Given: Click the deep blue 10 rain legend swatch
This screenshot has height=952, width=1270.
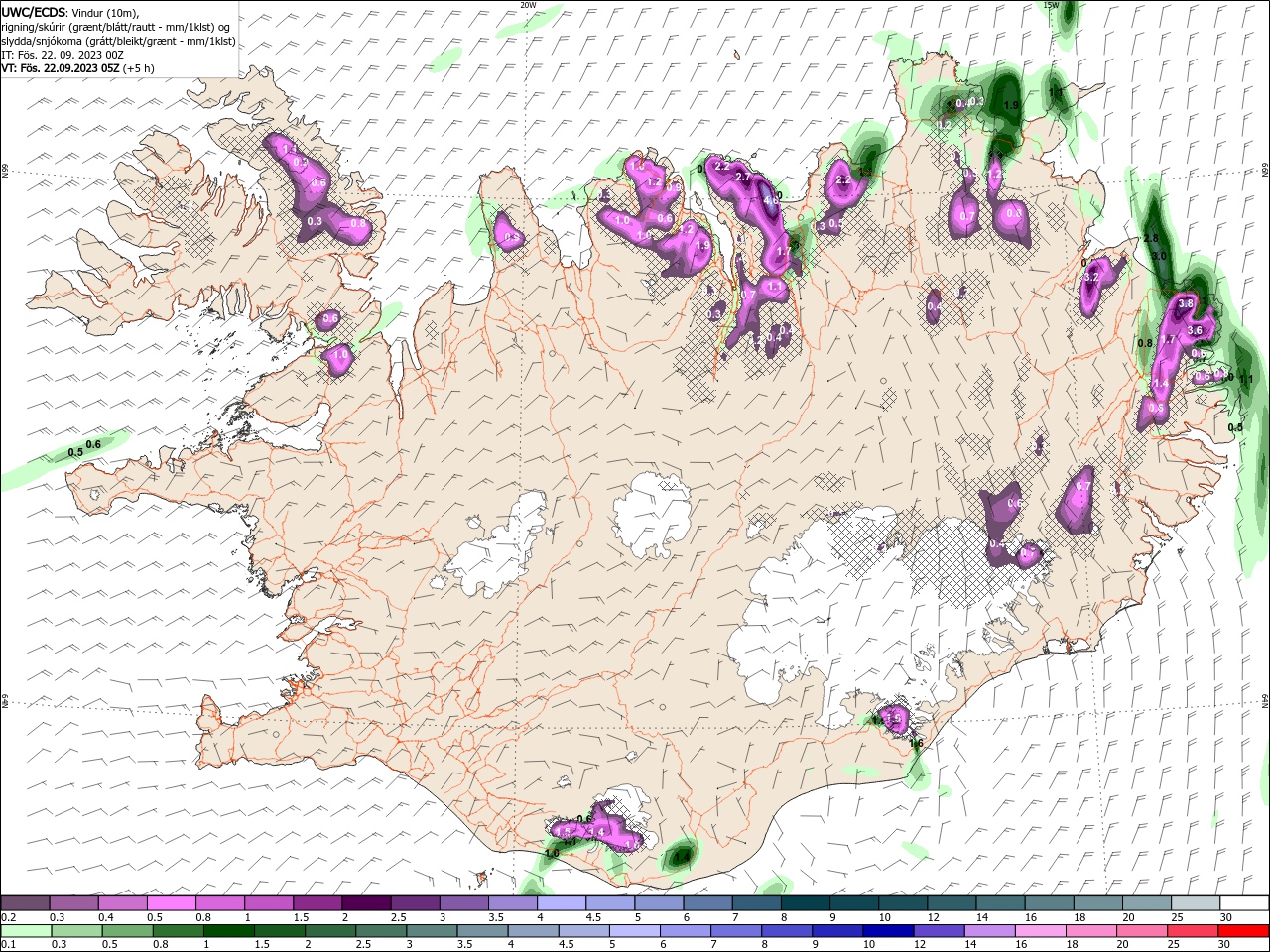Looking at the screenshot, I should pyautogui.click(x=886, y=931).
